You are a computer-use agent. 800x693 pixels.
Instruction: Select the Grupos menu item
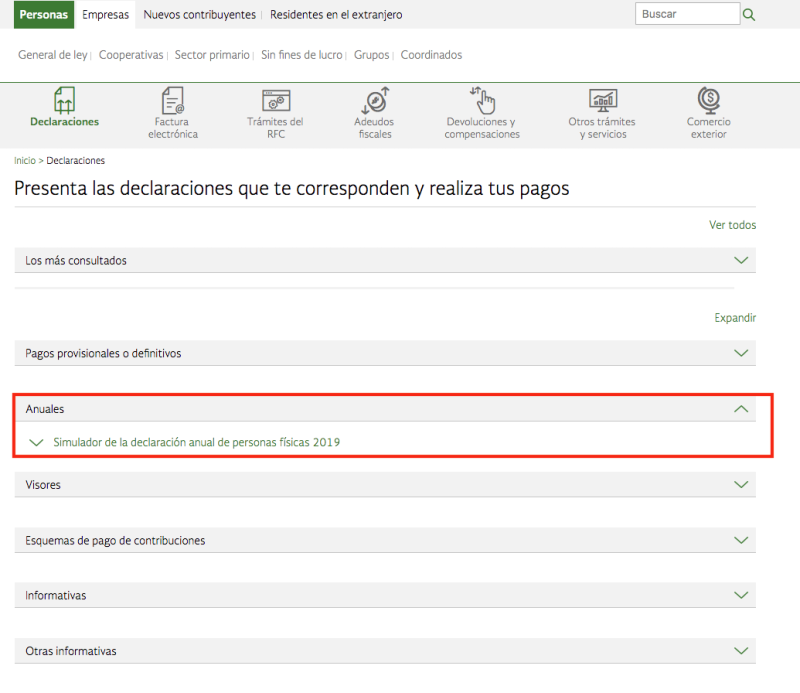click(x=371, y=55)
